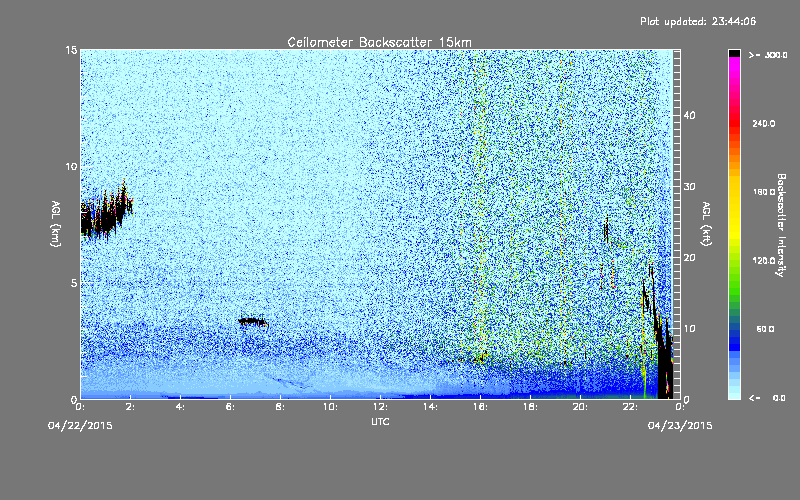800x500 pixels.
Task: Click the end date '04/23/2015'
Action: 680,426
